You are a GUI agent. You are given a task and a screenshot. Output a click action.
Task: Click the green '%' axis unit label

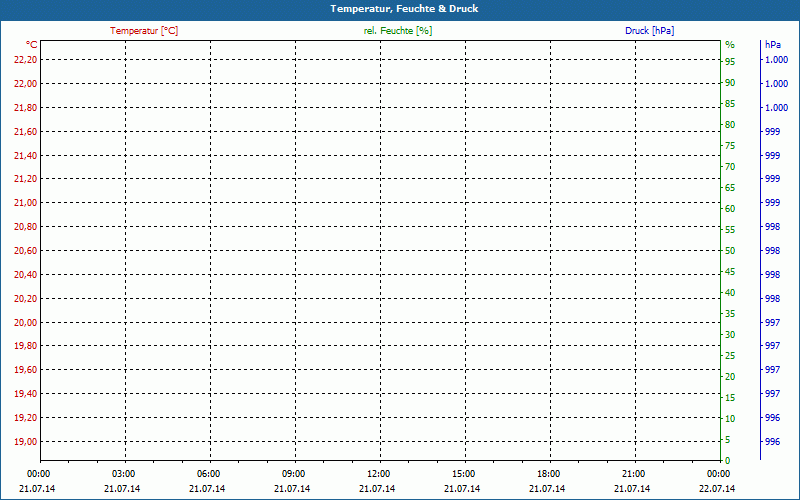point(730,45)
